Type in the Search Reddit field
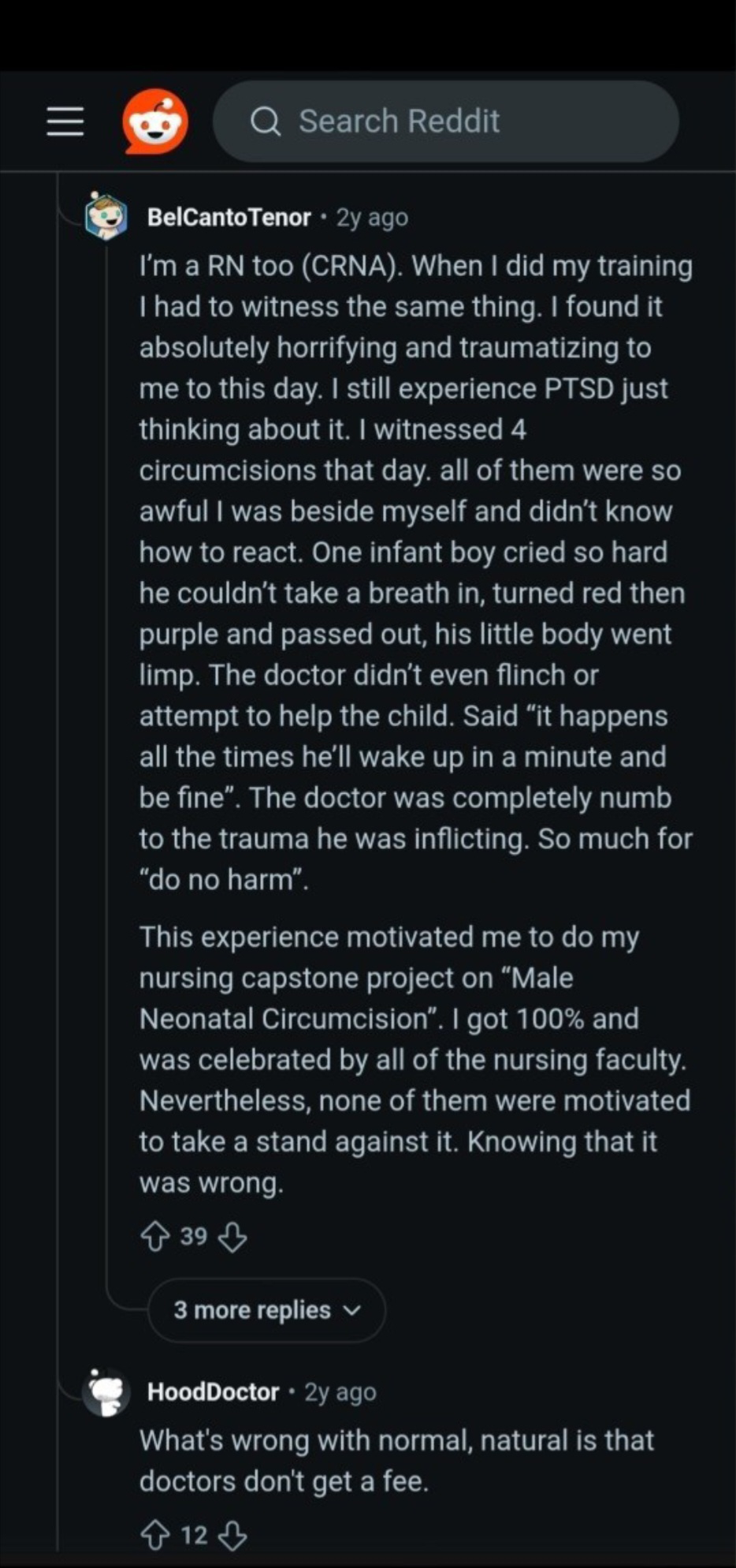Image resolution: width=736 pixels, height=1568 pixels. click(x=457, y=121)
